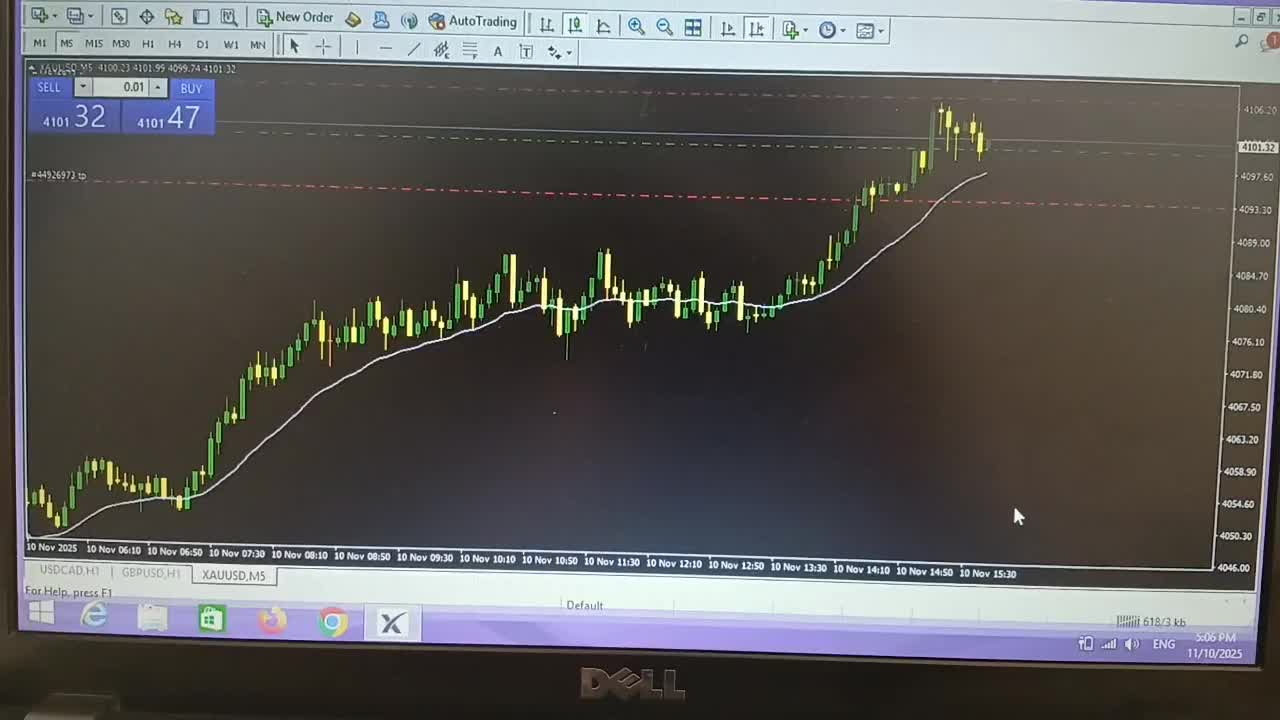Open the New Chart icon
The height and width of the screenshot is (720, 1280).
coord(38,16)
